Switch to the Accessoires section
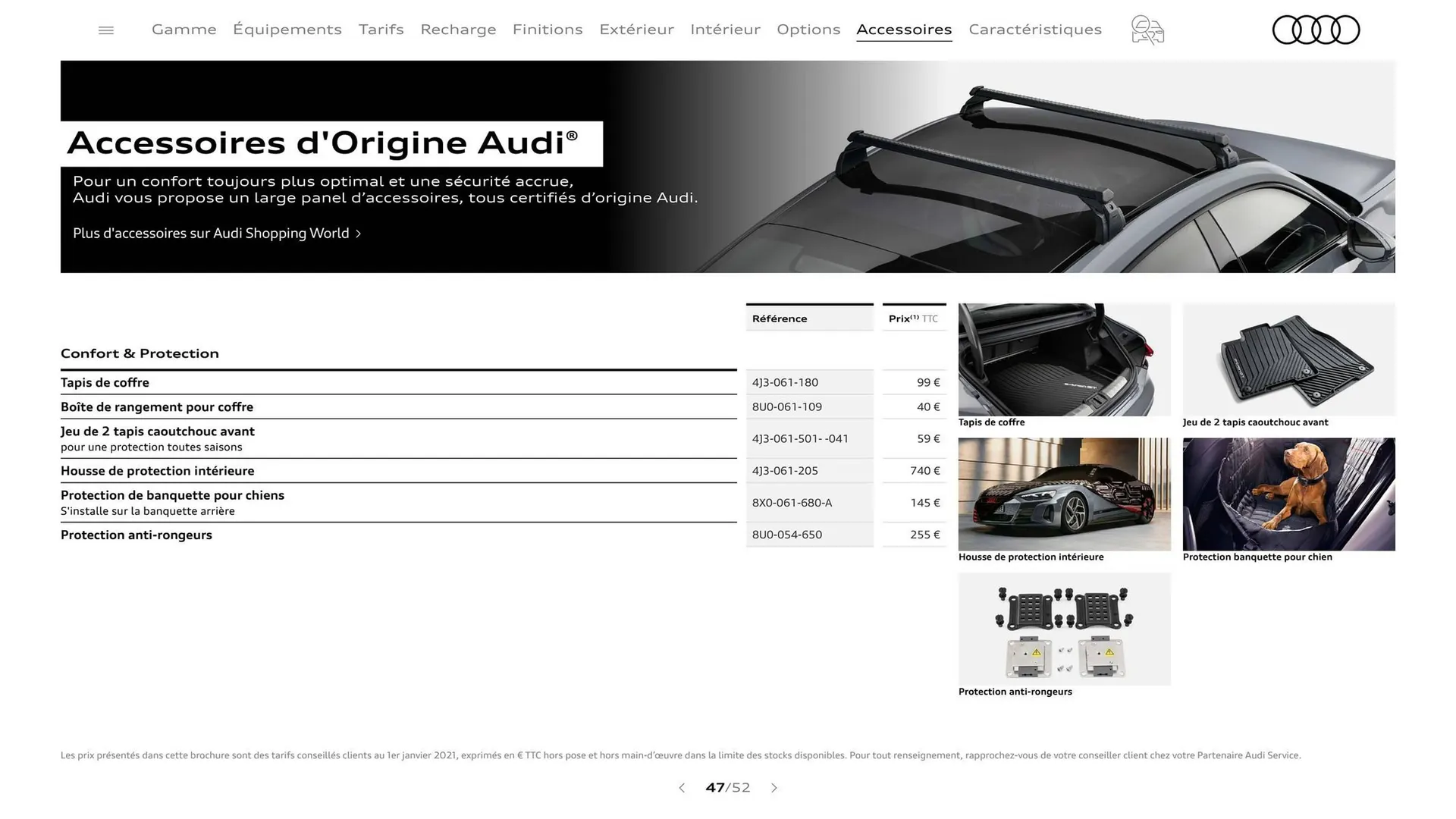Image resolution: width=1456 pixels, height=819 pixels. click(904, 30)
